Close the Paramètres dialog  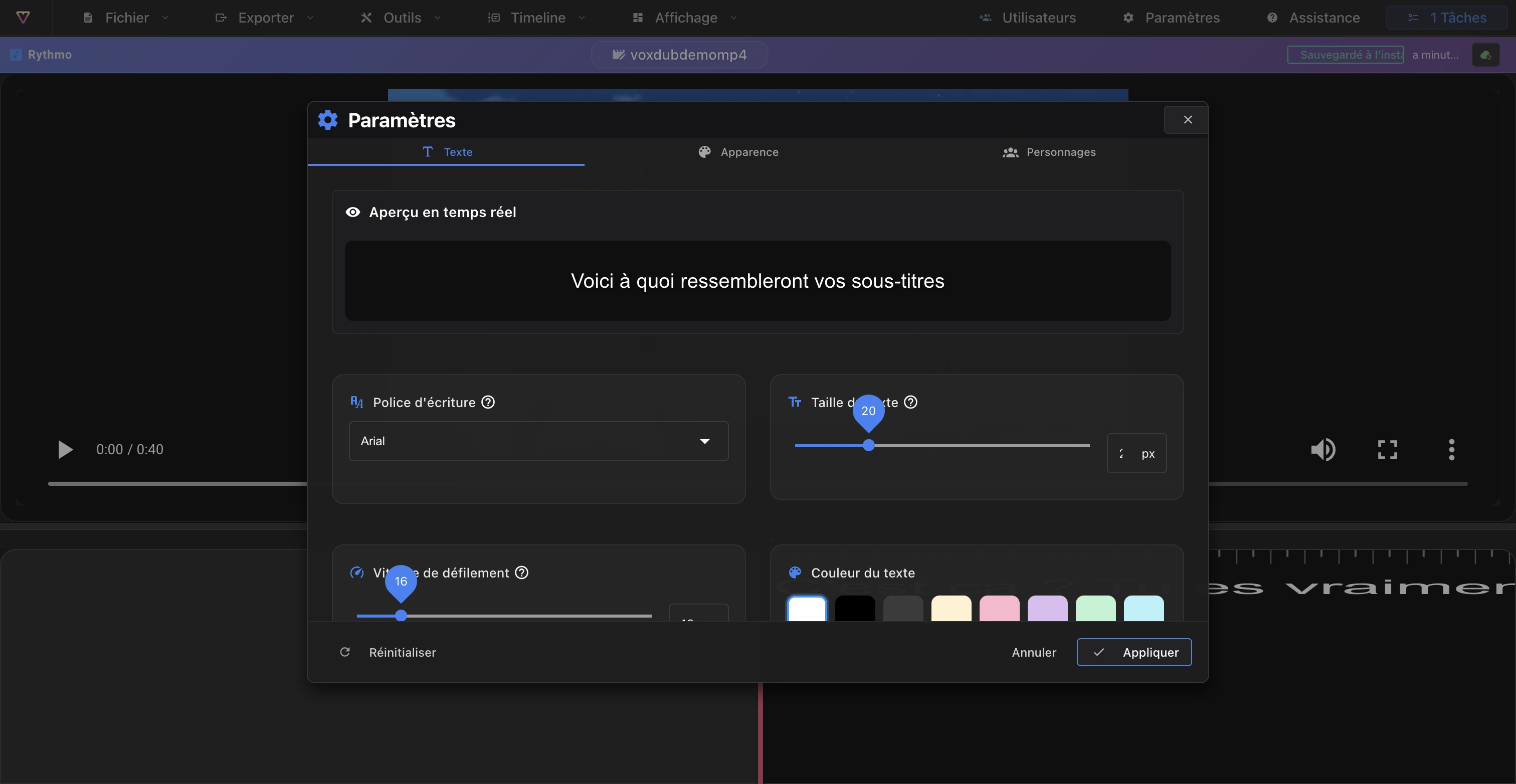pos(1187,119)
